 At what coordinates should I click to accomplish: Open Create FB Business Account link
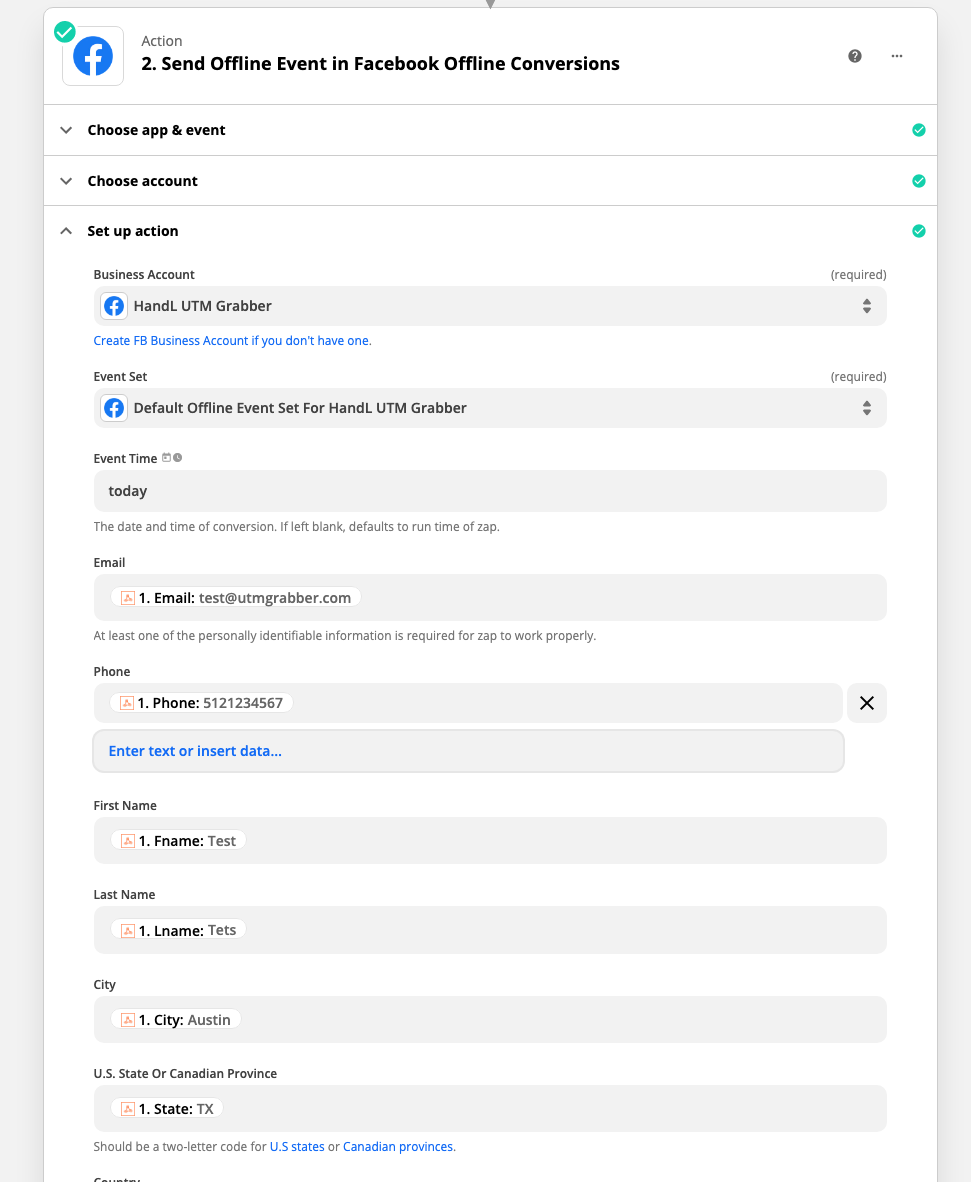coord(232,341)
